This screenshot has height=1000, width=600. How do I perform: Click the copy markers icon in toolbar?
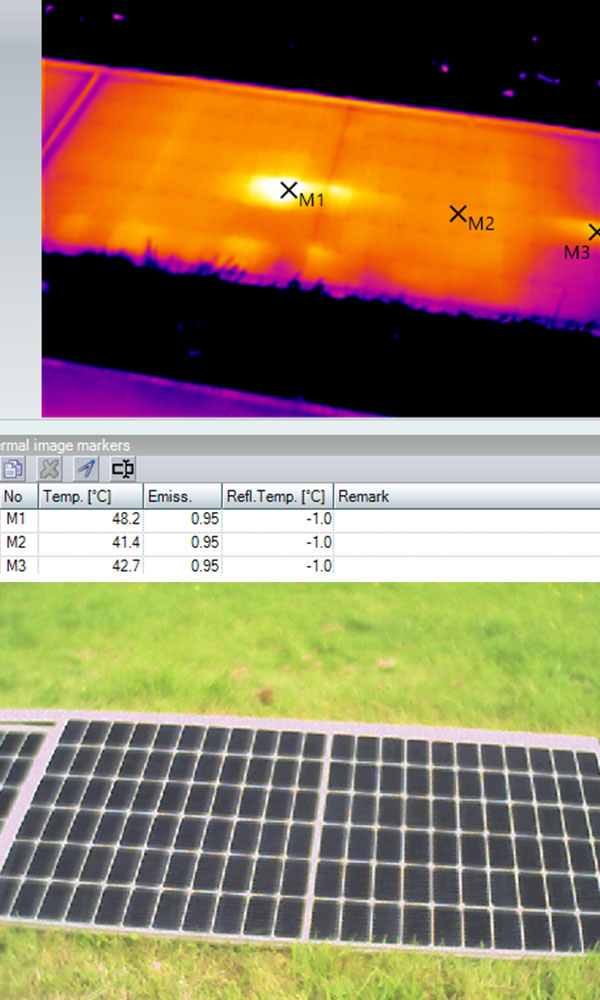click(12, 469)
